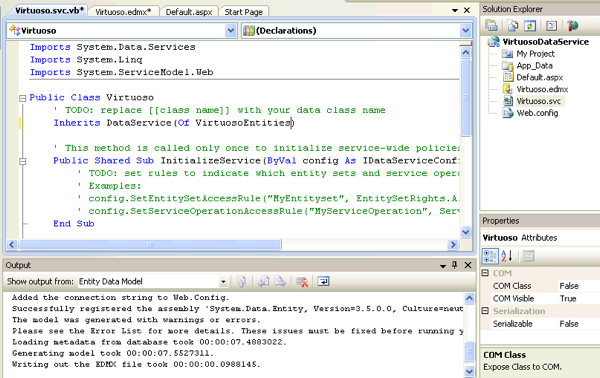Click editor vertical scrollbar down arrow
The width and height of the screenshot is (600, 378).
click(465, 231)
